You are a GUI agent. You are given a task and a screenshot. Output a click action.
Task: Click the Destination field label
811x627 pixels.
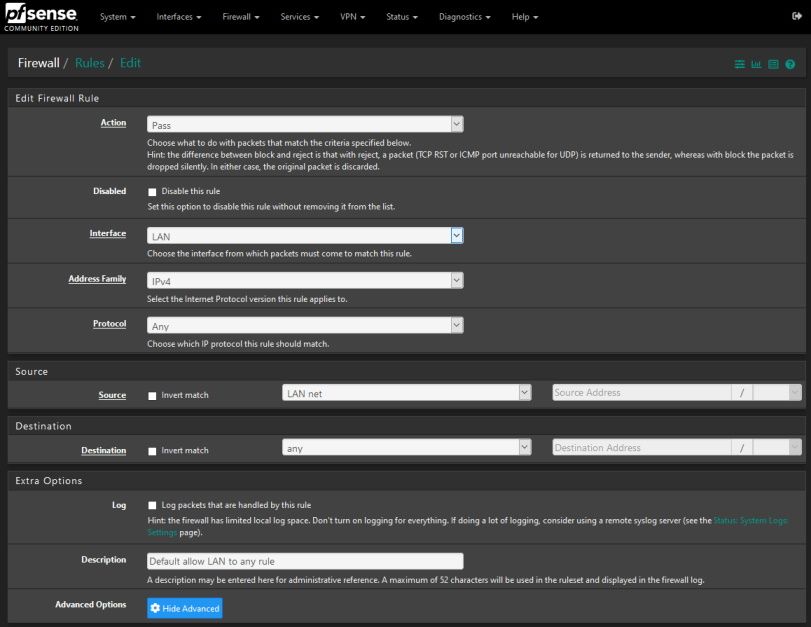click(103, 451)
